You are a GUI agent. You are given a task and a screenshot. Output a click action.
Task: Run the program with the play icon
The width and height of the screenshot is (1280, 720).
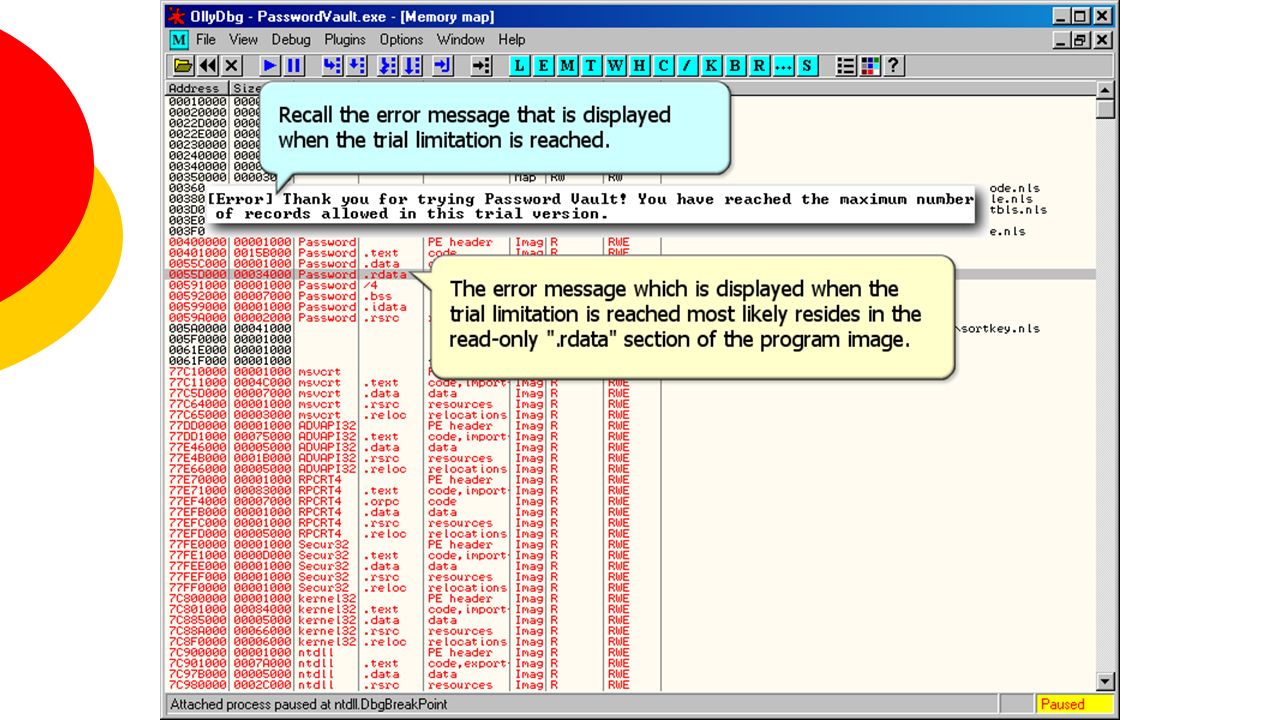tap(270, 66)
